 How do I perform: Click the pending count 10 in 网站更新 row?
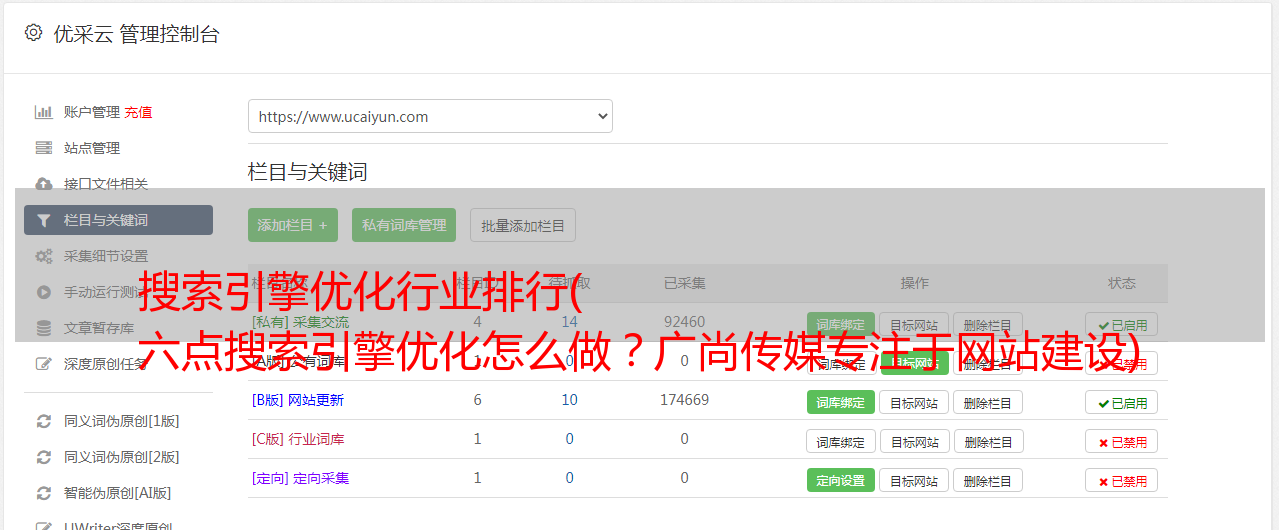tap(569, 400)
